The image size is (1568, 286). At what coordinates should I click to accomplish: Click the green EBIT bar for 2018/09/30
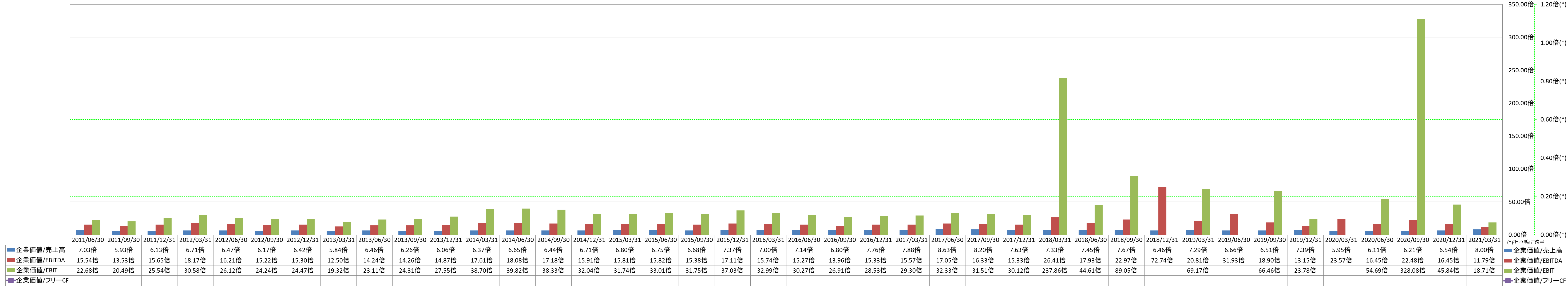tap(1135, 206)
